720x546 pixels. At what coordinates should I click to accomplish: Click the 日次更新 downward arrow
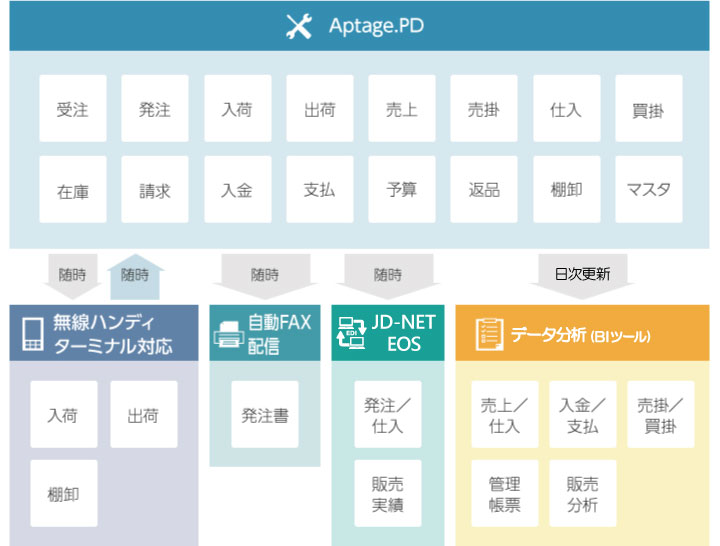(582, 276)
